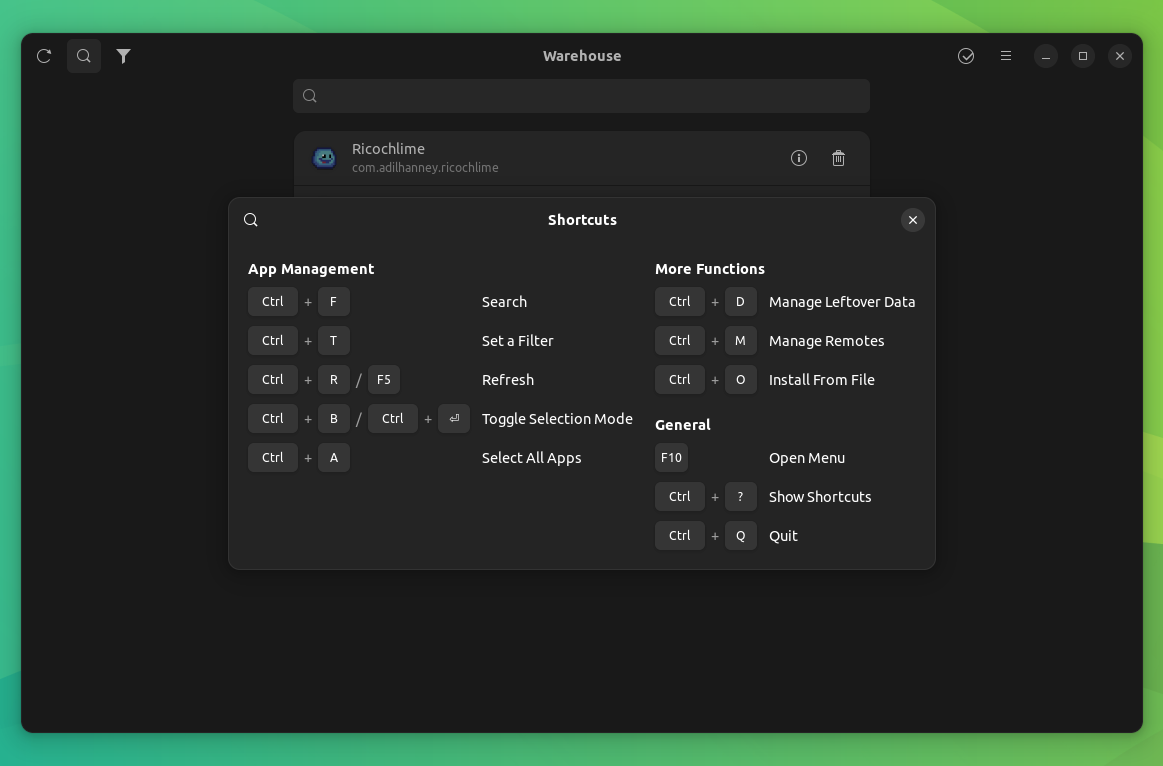Click the empty app search field
This screenshot has width=1163, height=766.
(581, 95)
